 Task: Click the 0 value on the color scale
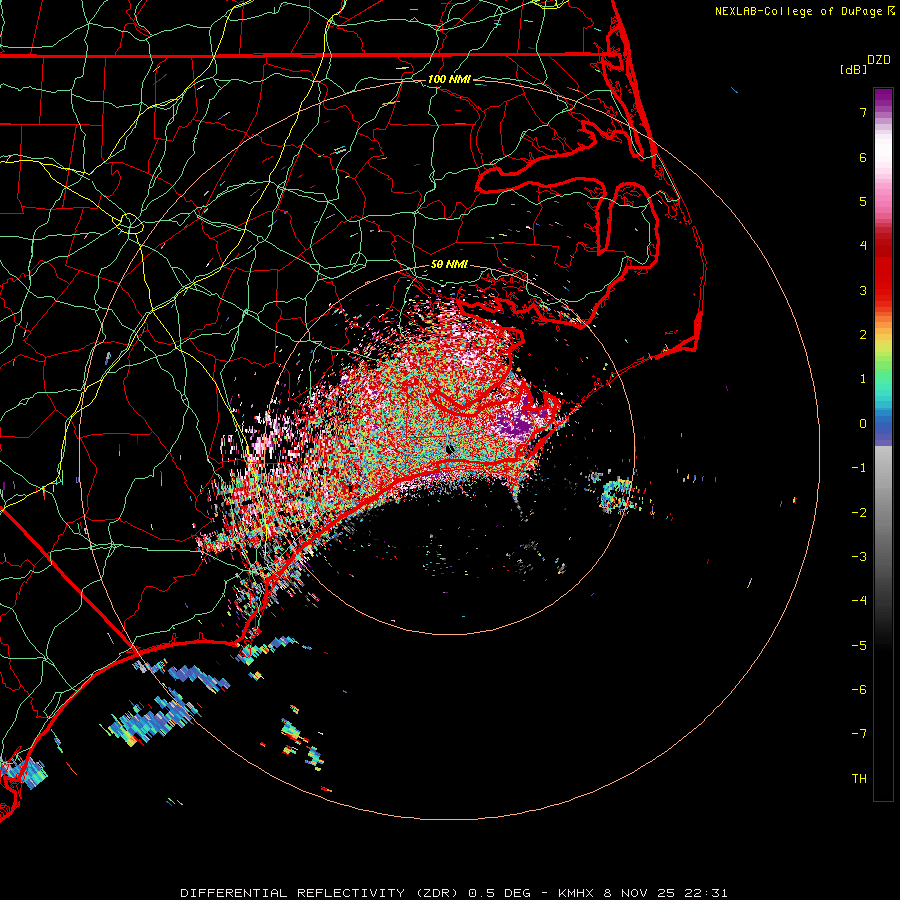(x=863, y=424)
